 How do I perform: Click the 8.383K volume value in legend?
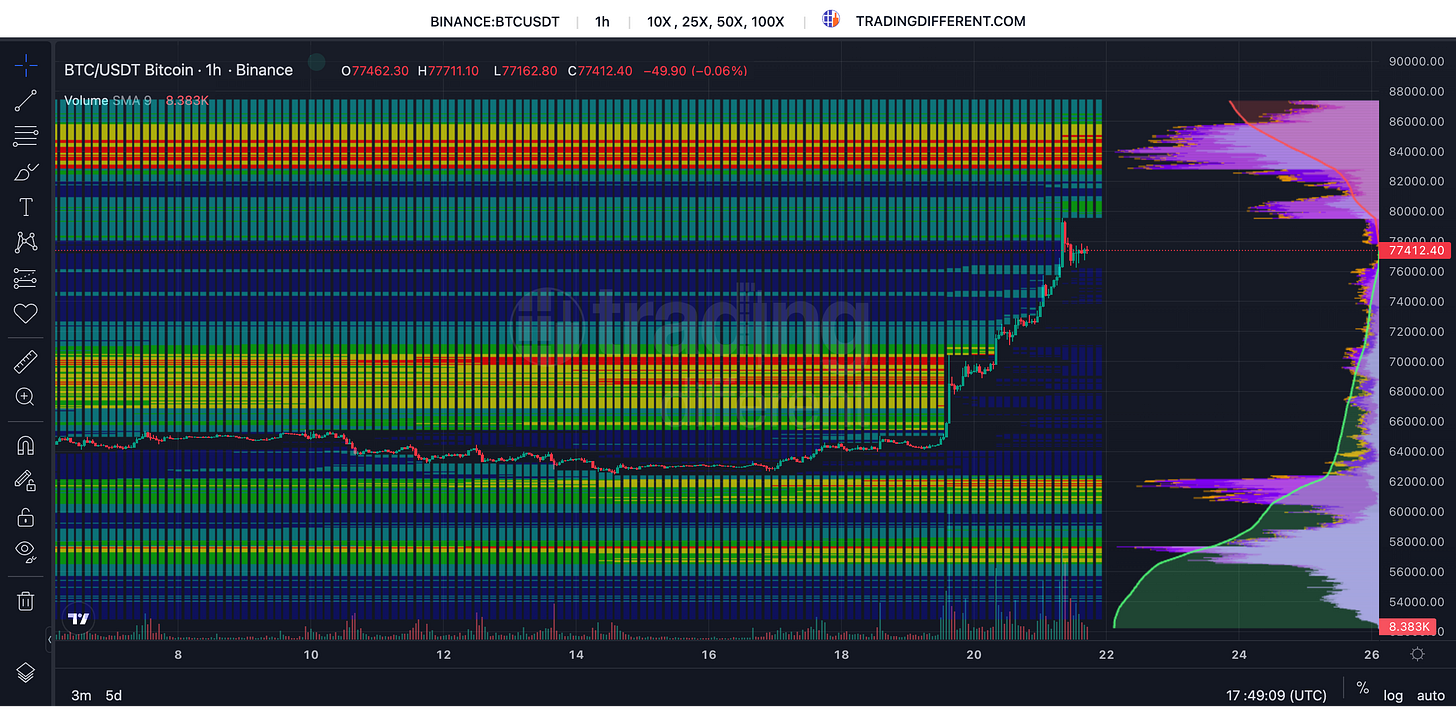187,100
